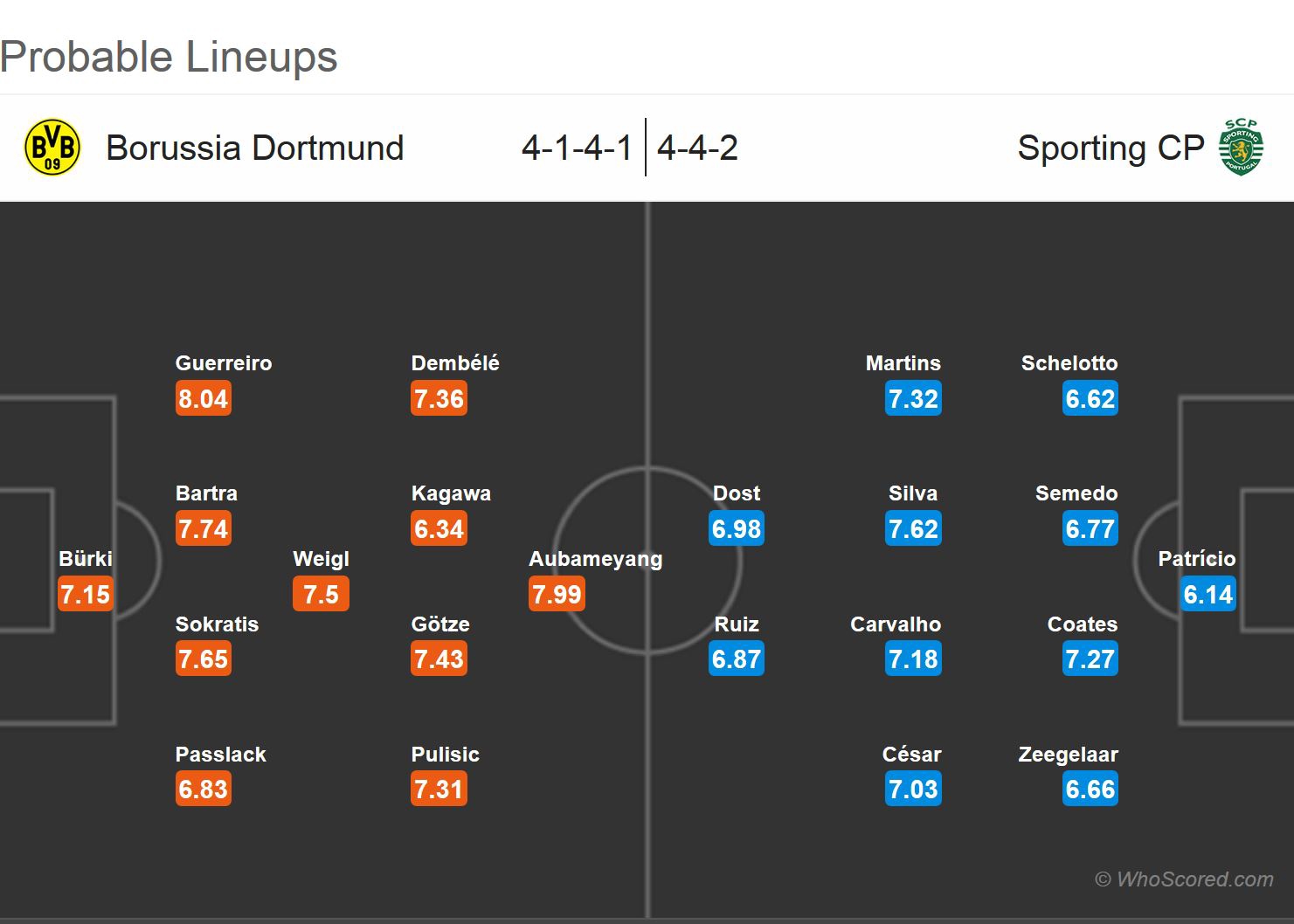This screenshot has width=1294, height=924.
Task: Click the Sporting CP club crest
Action: point(1241,148)
